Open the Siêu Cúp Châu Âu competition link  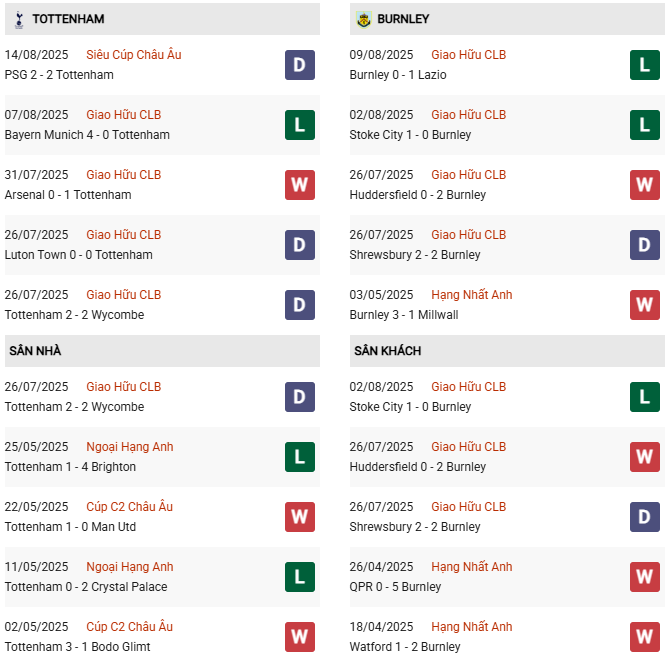click(x=134, y=55)
